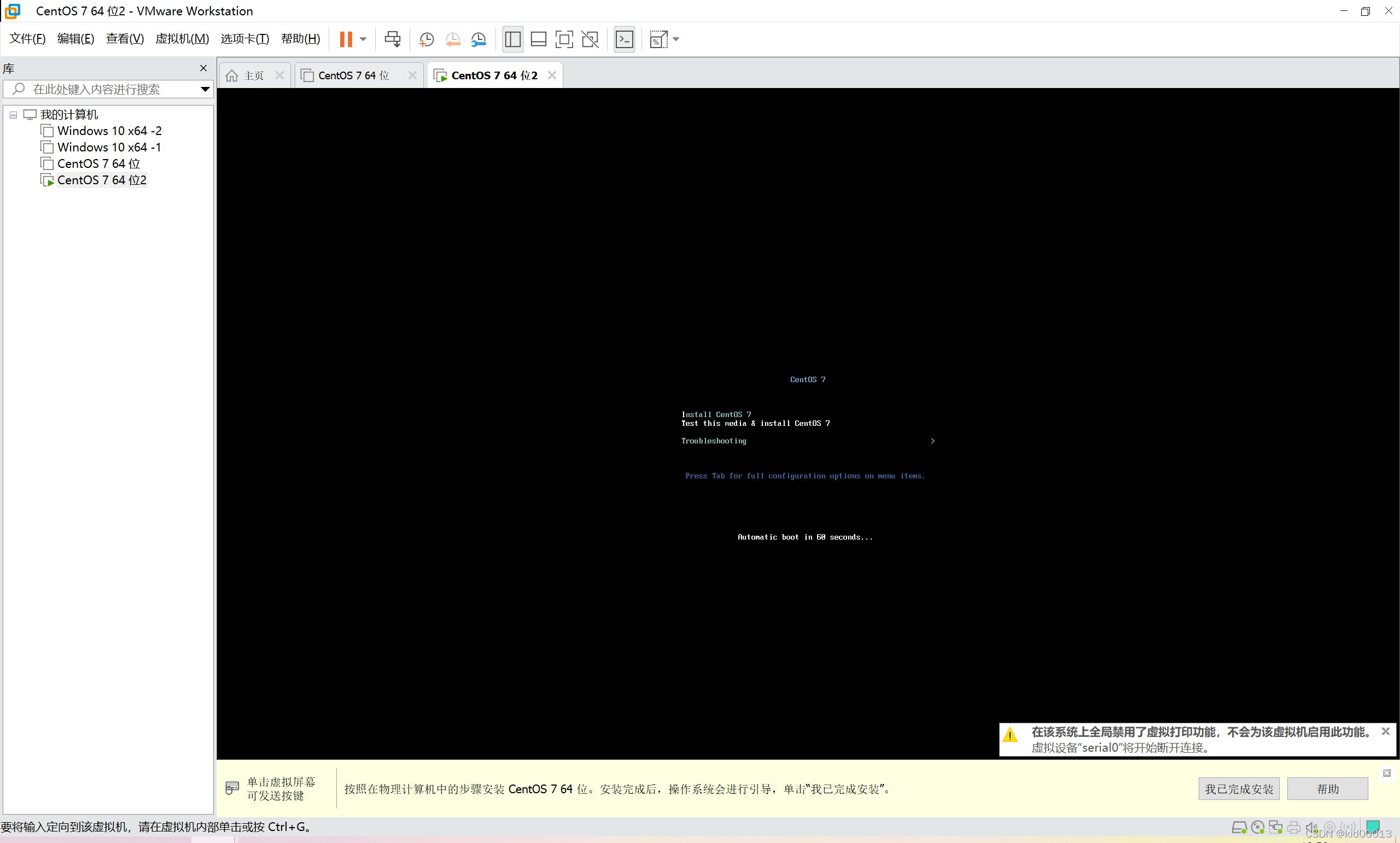Open the 虚拟机(M) menu
The height and width of the screenshot is (843, 1400).
182,39
